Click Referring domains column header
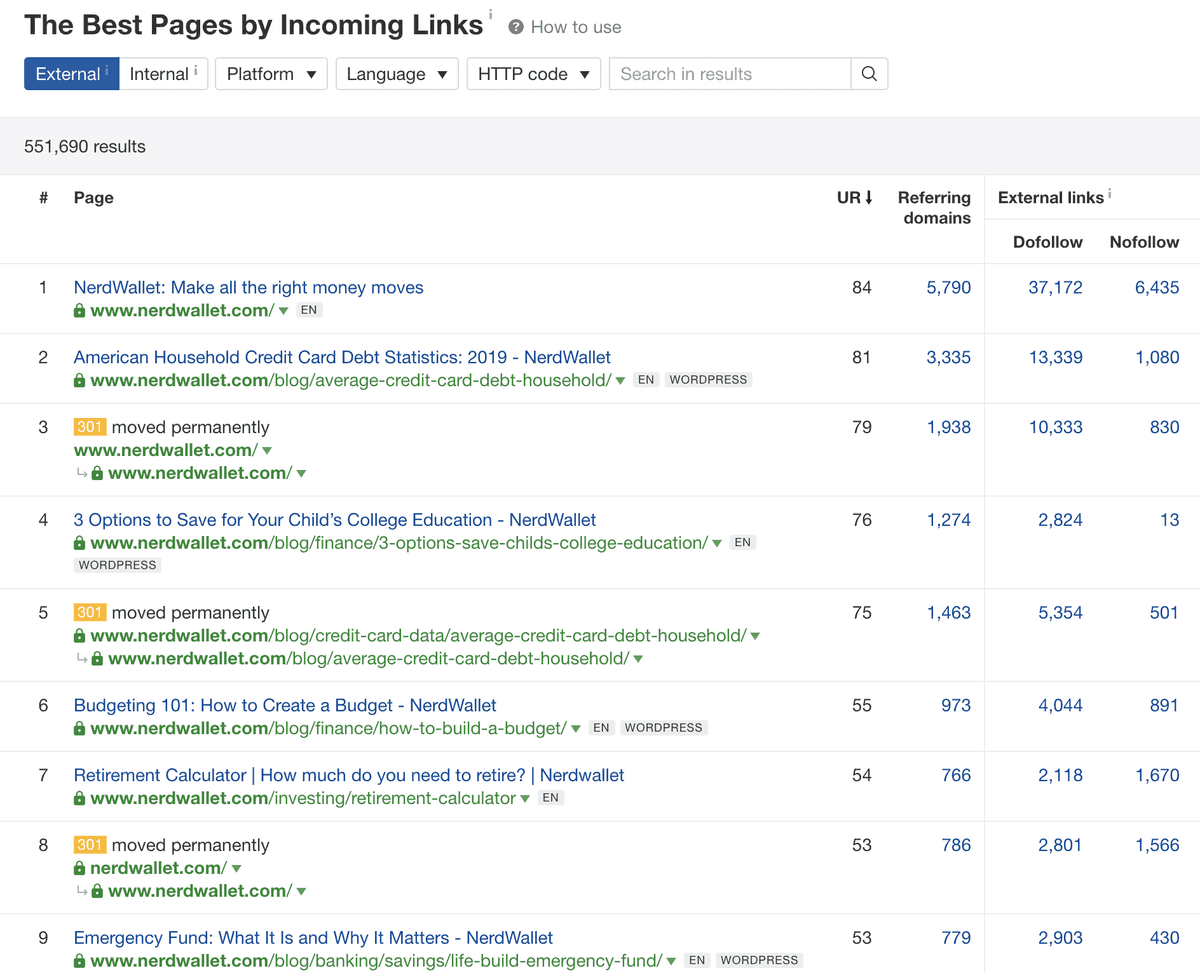Viewport: 1200px width, 973px height. click(x=935, y=208)
